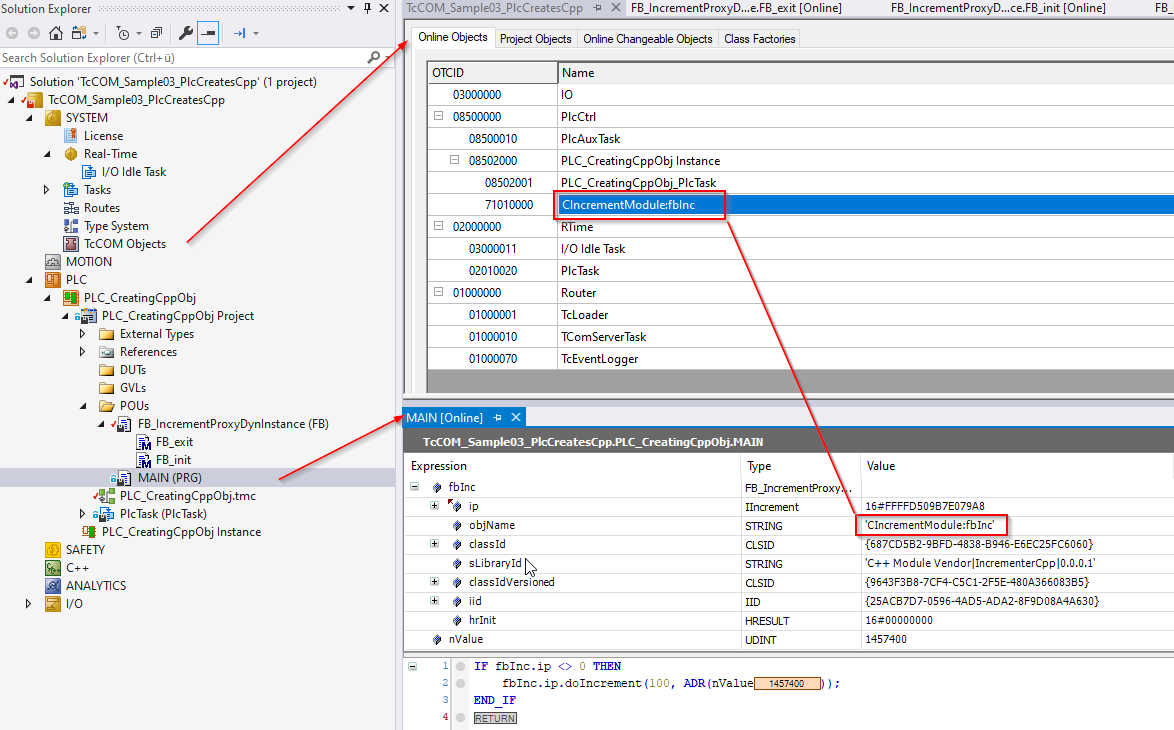1174x730 pixels.
Task: Focus the Search Solution Explorer field
Action: [x=183, y=58]
